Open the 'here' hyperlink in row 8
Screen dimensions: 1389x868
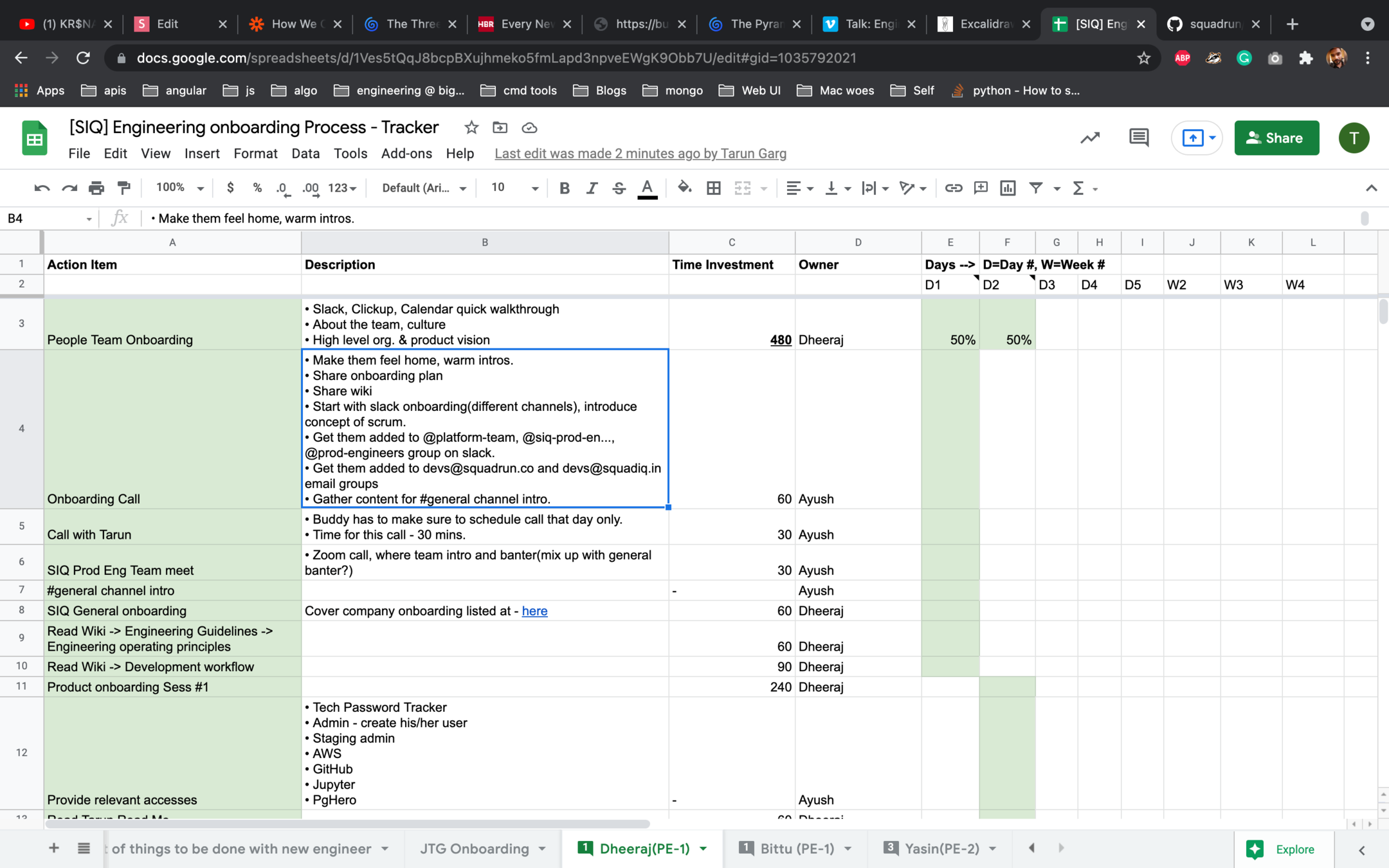(534, 611)
